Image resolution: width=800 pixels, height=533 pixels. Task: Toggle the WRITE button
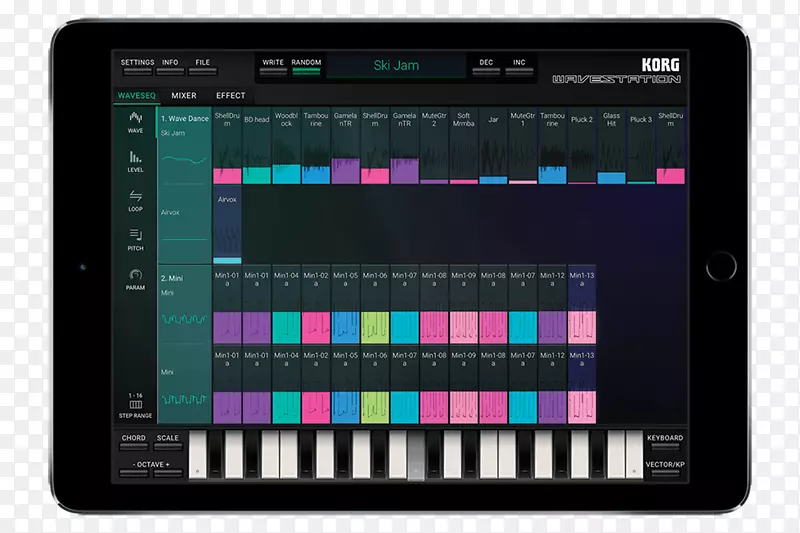click(x=273, y=66)
